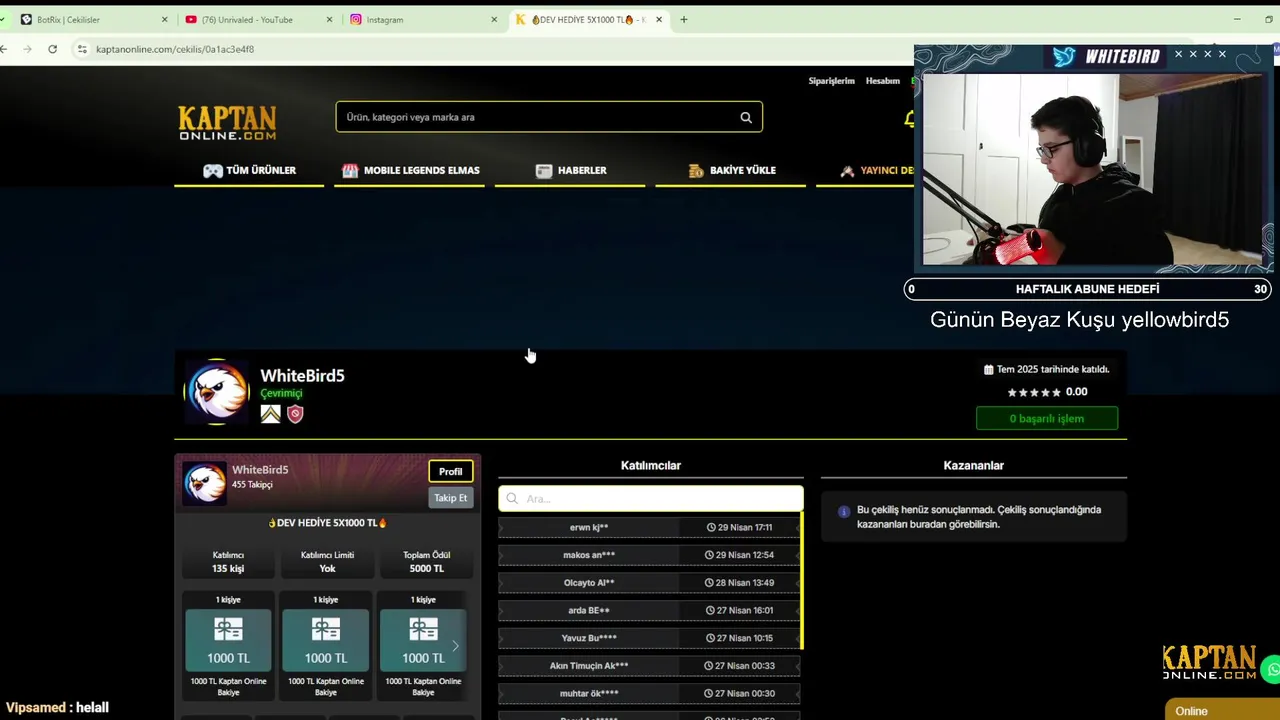This screenshot has width=1280, height=720.
Task: Click the magnifier icon in the Katılımcılar search
Action: point(512,498)
